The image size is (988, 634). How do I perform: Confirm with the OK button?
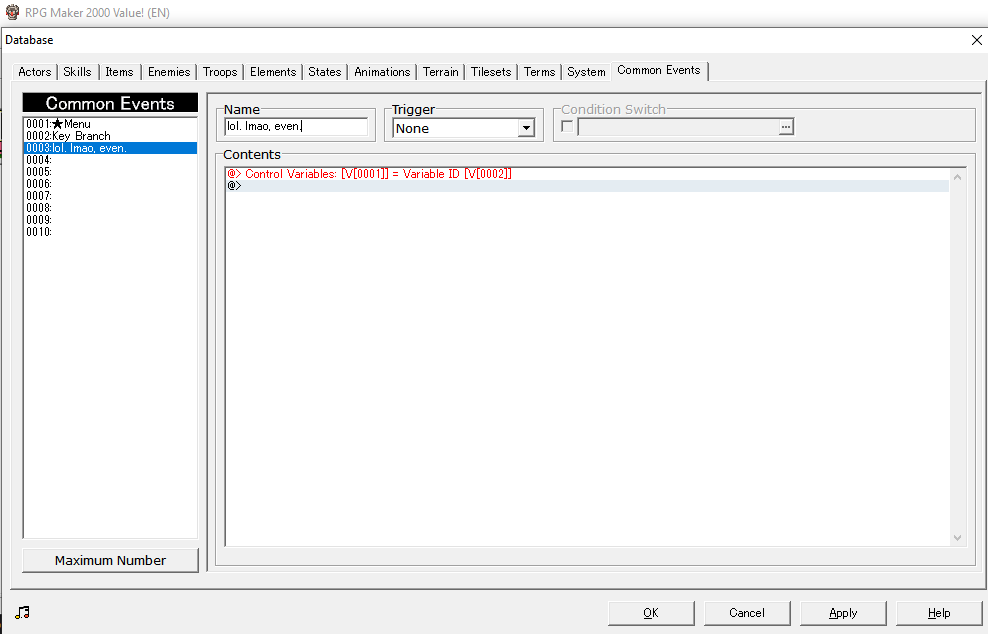651,613
